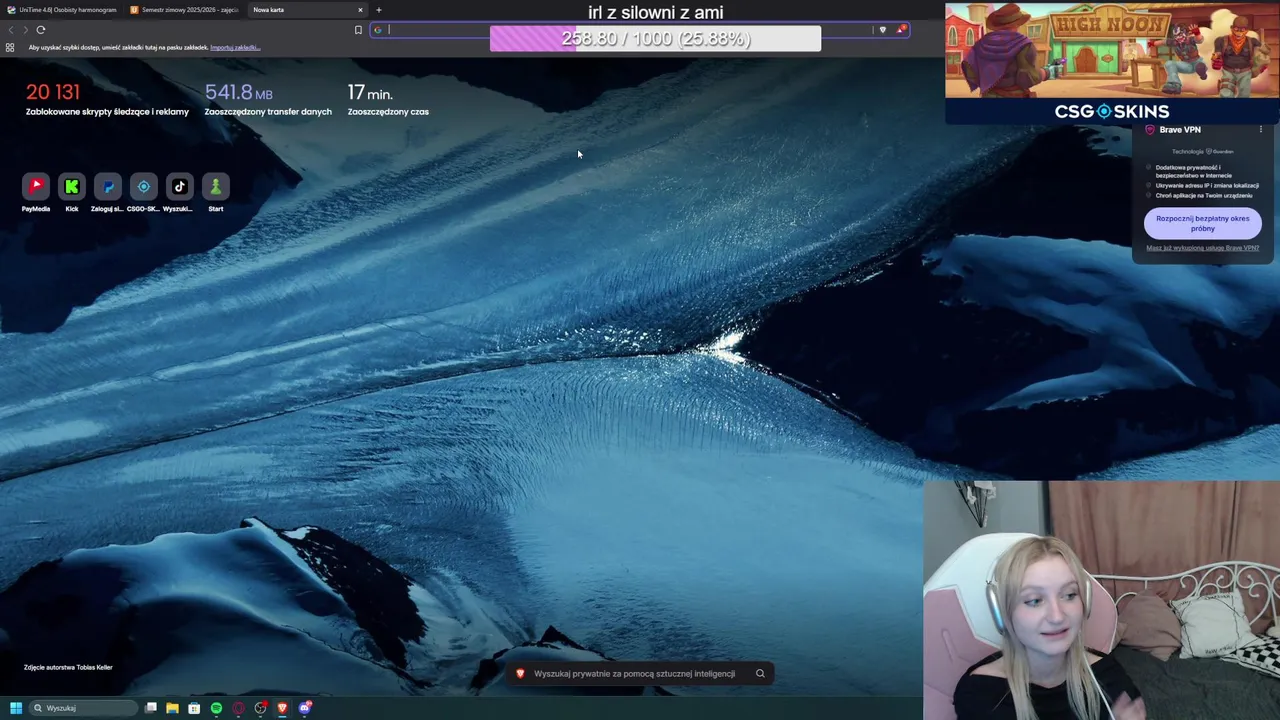Open Opera GX from the taskbar
Screen dimensions: 1280x720
click(238, 708)
